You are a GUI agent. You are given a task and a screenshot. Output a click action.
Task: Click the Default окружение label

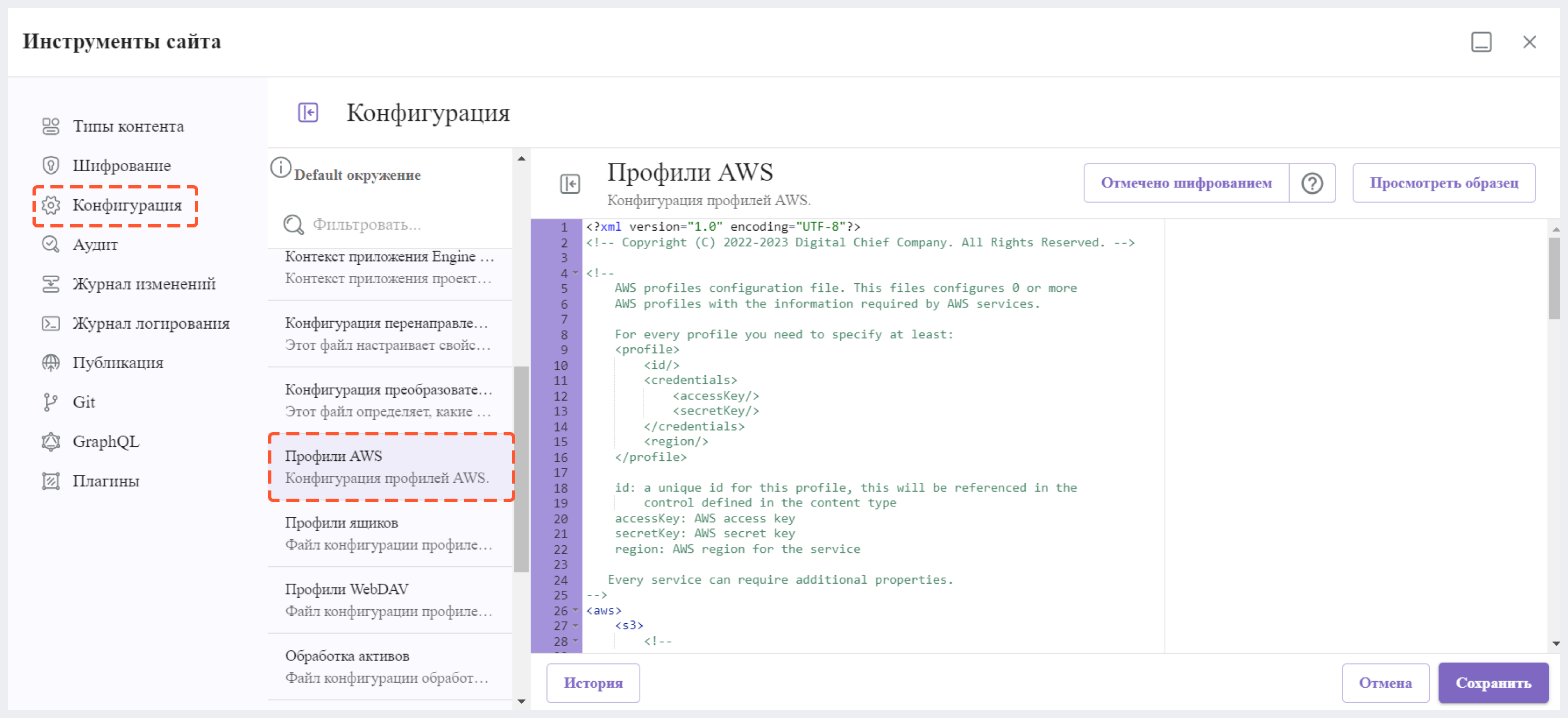[x=357, y=175]
